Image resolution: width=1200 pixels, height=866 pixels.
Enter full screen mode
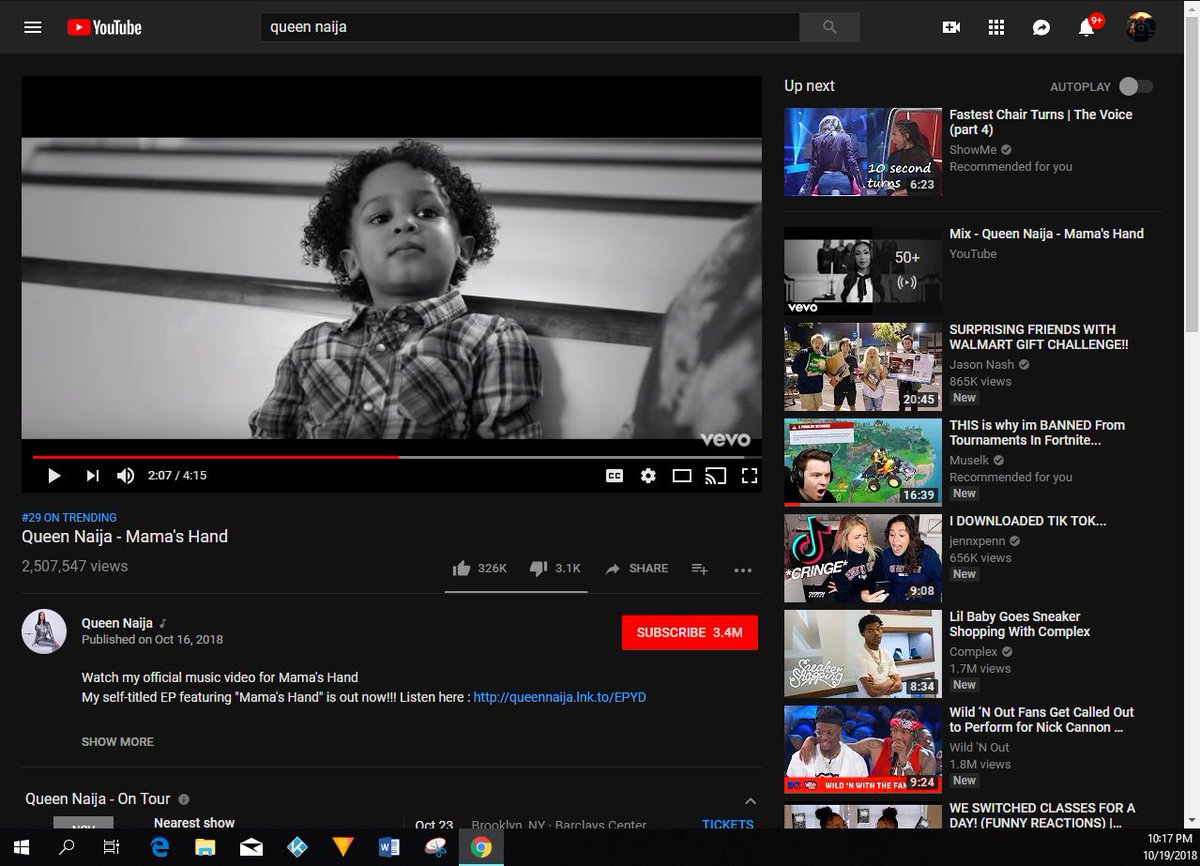coord(748,476)
